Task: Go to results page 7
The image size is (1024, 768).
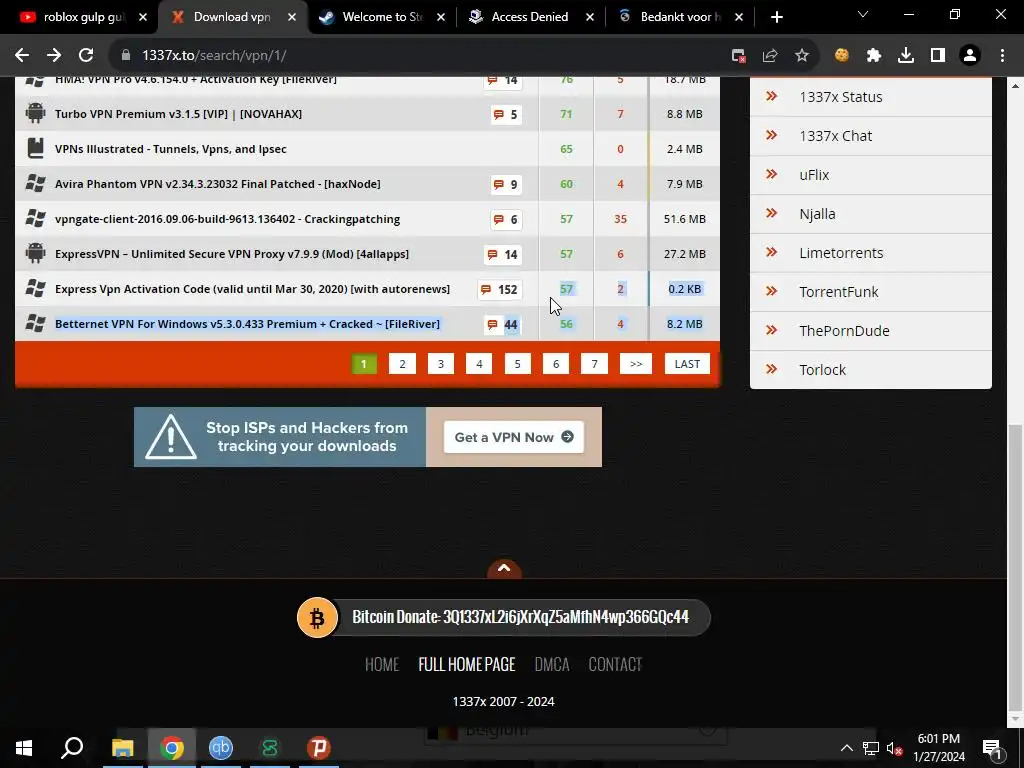Action: [594, 364]
